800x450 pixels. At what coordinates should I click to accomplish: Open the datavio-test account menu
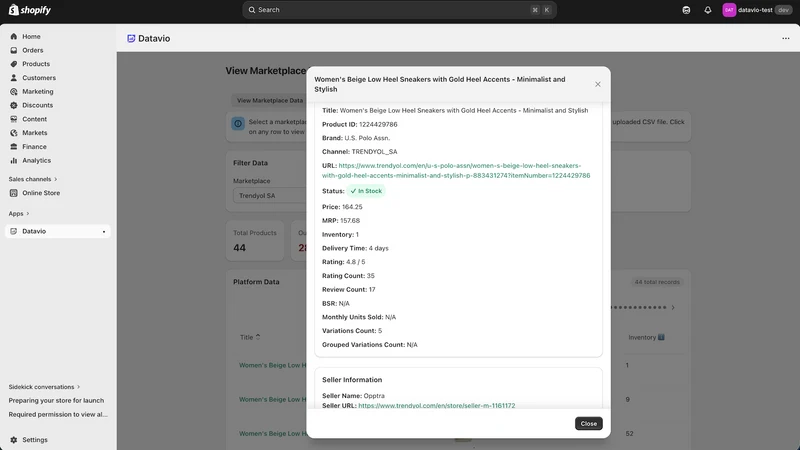pos(757,10)
